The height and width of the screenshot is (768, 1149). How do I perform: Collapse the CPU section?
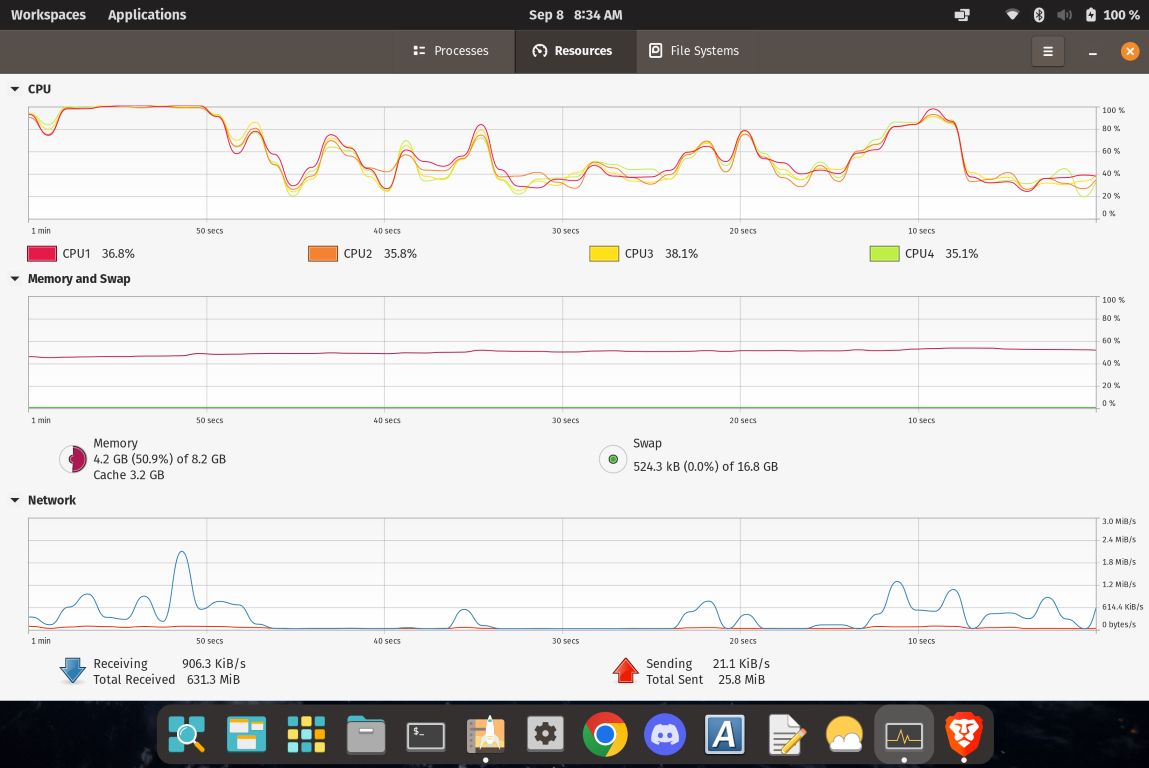point(15,89)
